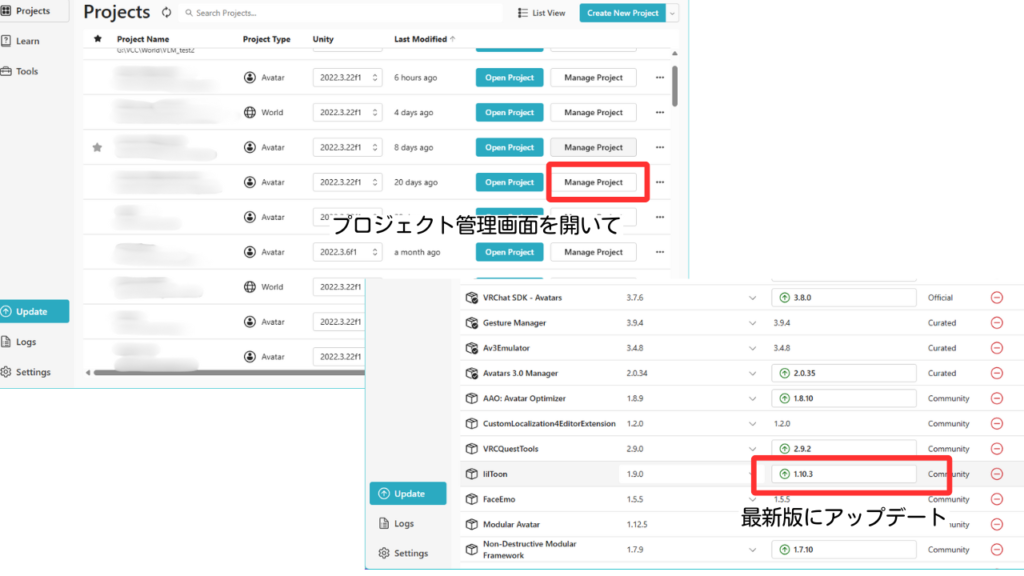Expand the version chevron for CustomLocalization4EditorExtension
Viewport: 1024px width, 576px height.
click(752, 424)
